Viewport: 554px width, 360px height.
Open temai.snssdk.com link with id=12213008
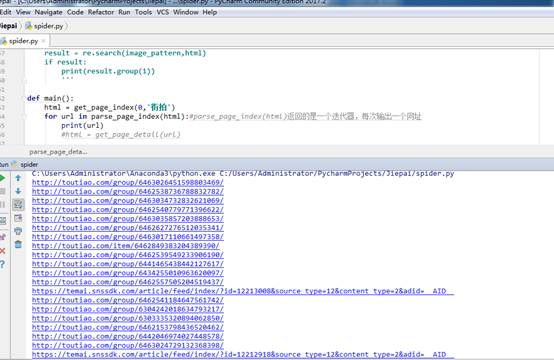tap(243, 291)
